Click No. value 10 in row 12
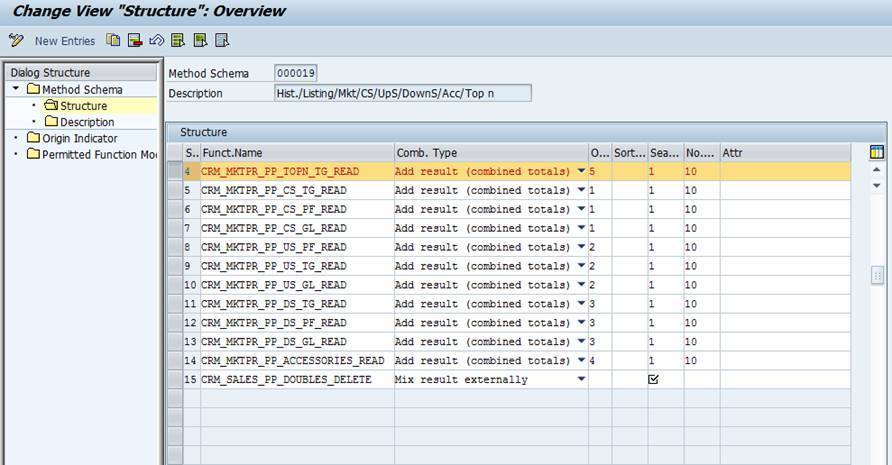892x465 pixels. 702,323
